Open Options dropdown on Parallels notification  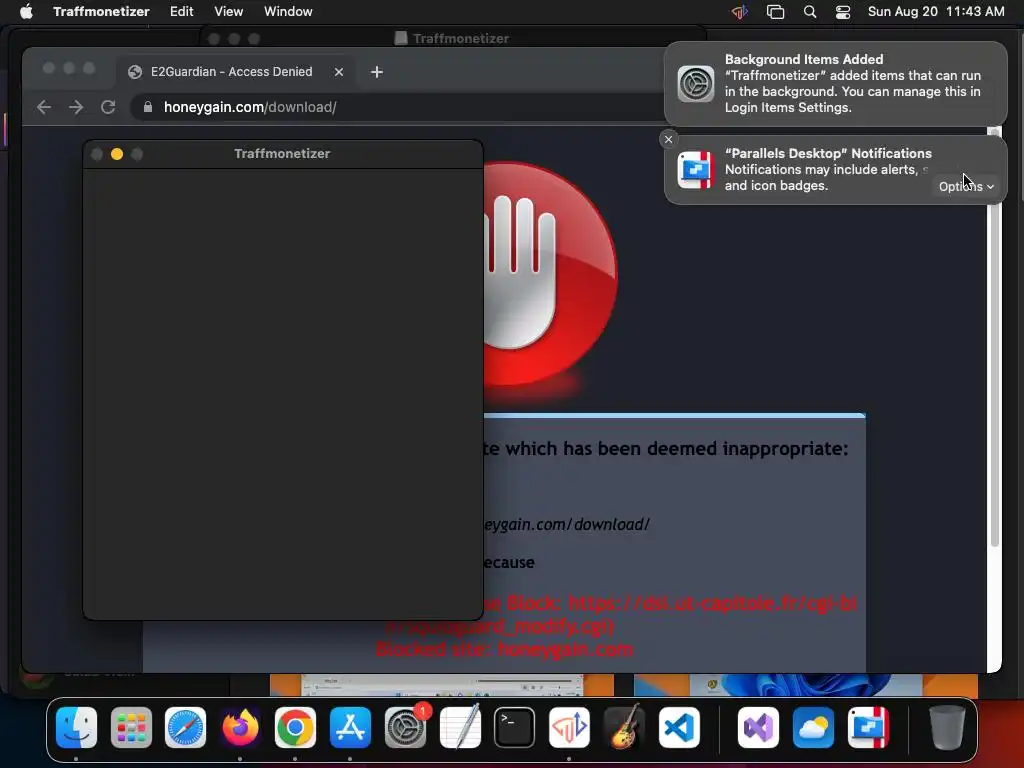pyautogui.click(x=966, y=187)
